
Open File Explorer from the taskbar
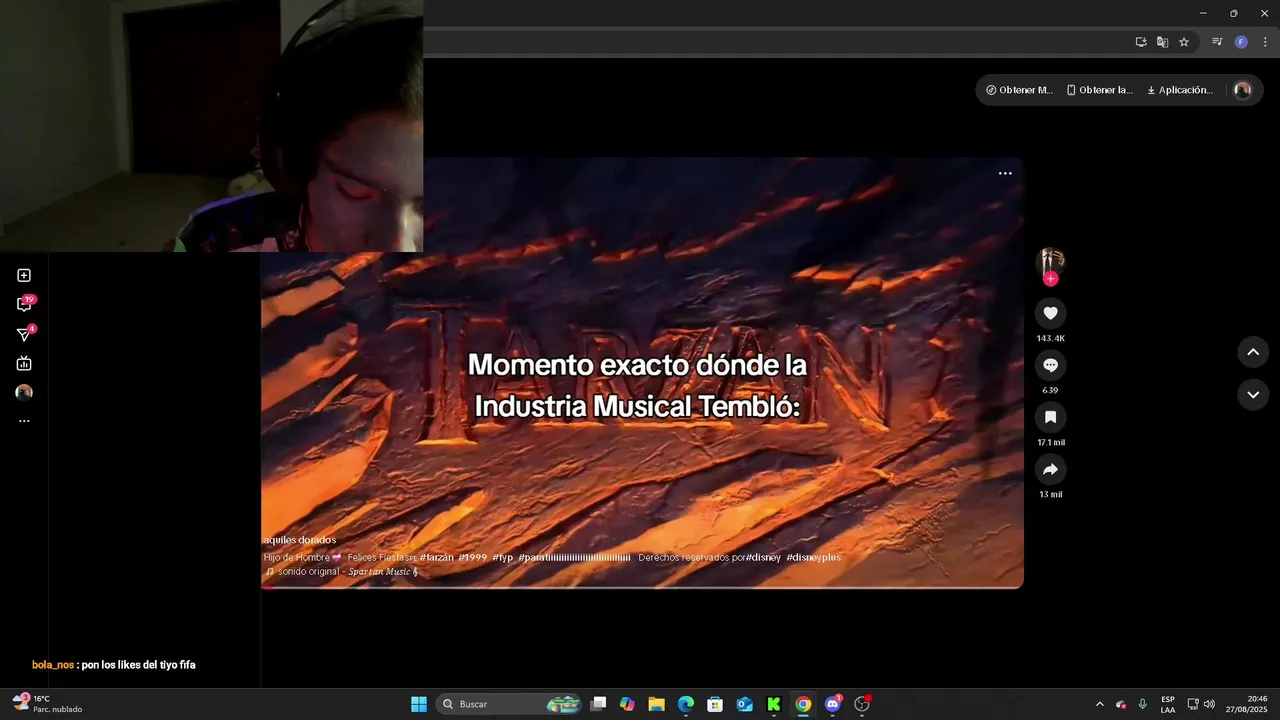656,704
